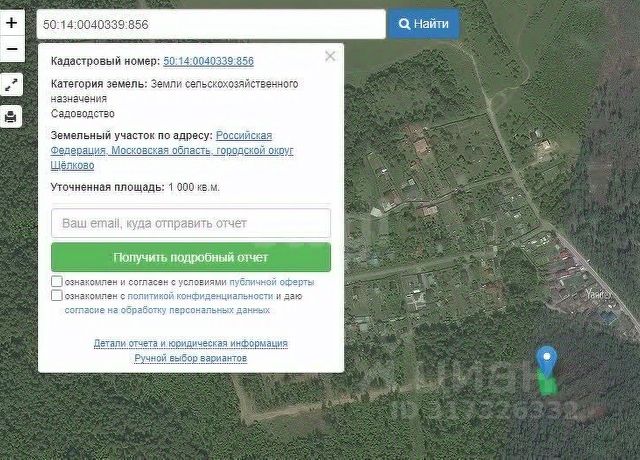This screenshot has width=640, height=460.
Task: Click the cadastral number search field
Action: (211, 24)
